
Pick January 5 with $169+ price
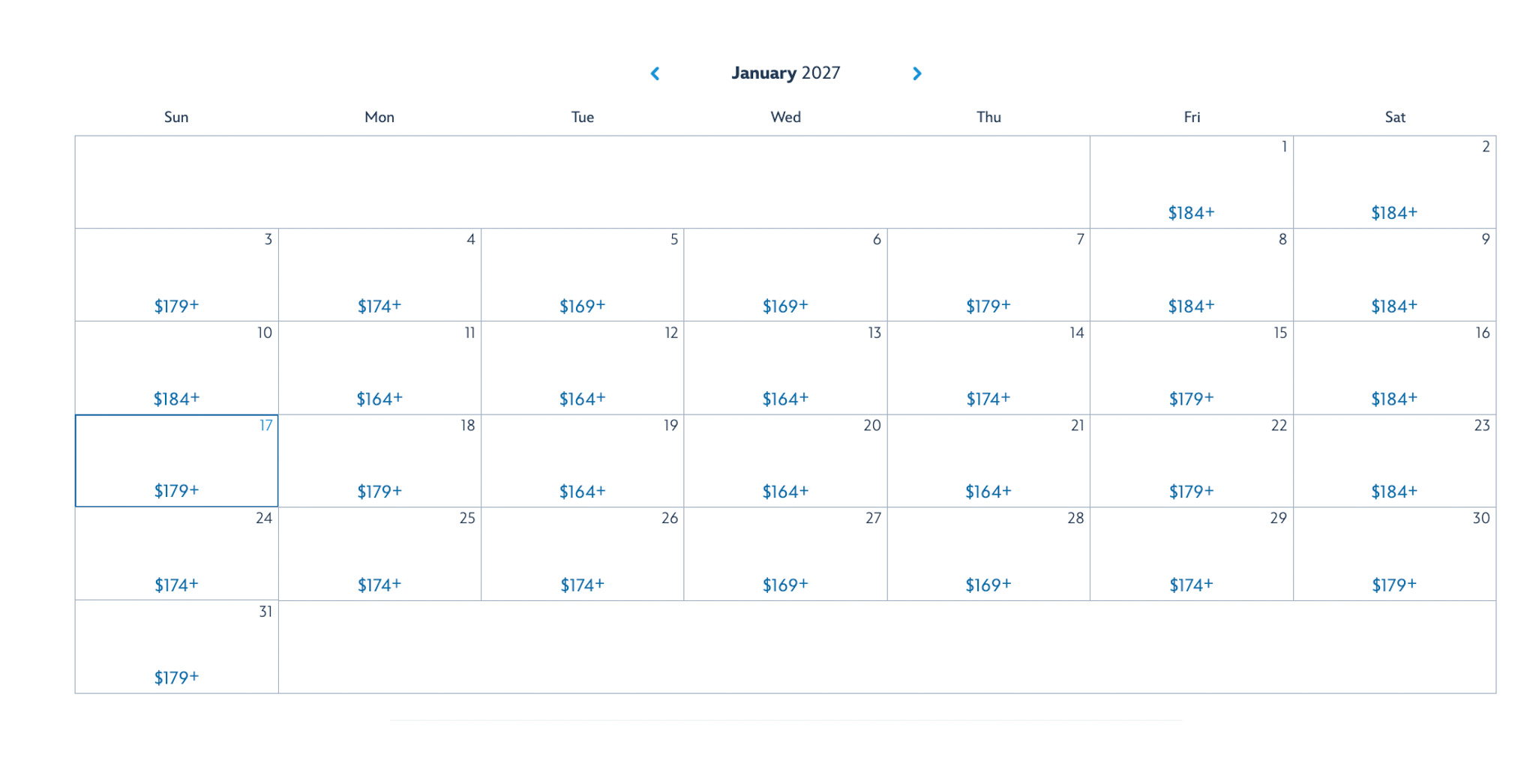point(582,275)
